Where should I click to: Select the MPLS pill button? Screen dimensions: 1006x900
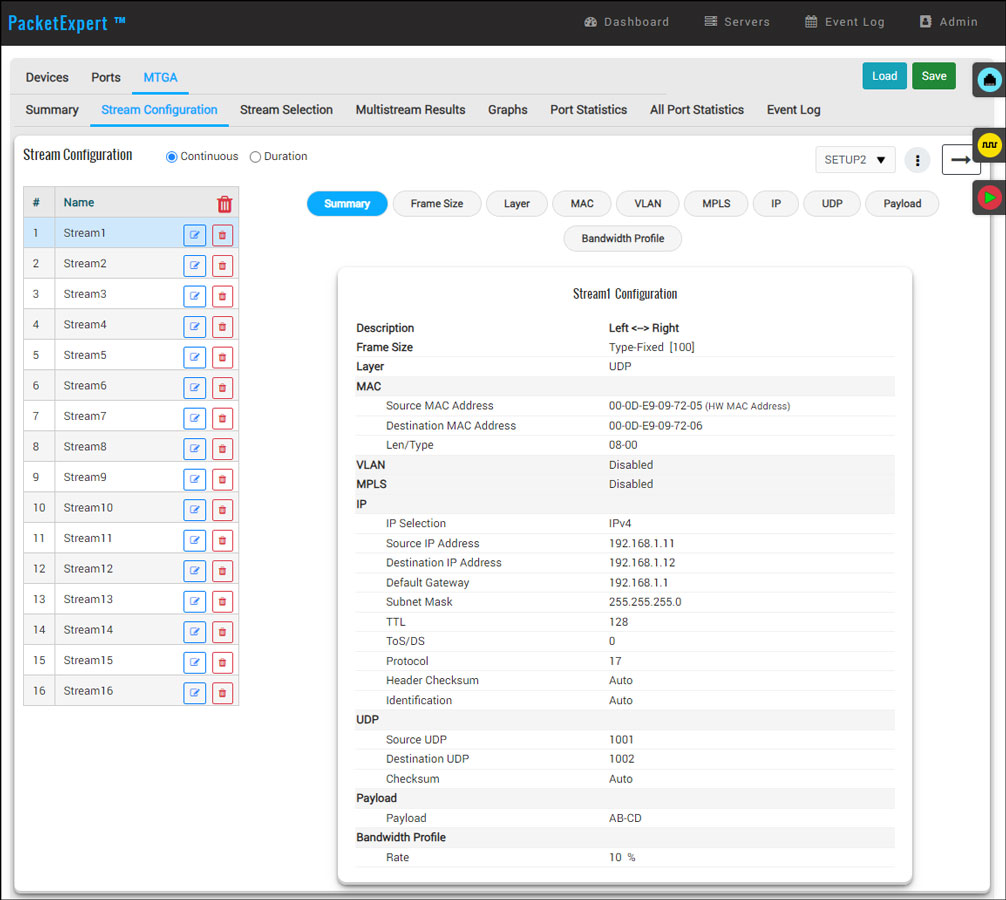click(x=716, y=204)
